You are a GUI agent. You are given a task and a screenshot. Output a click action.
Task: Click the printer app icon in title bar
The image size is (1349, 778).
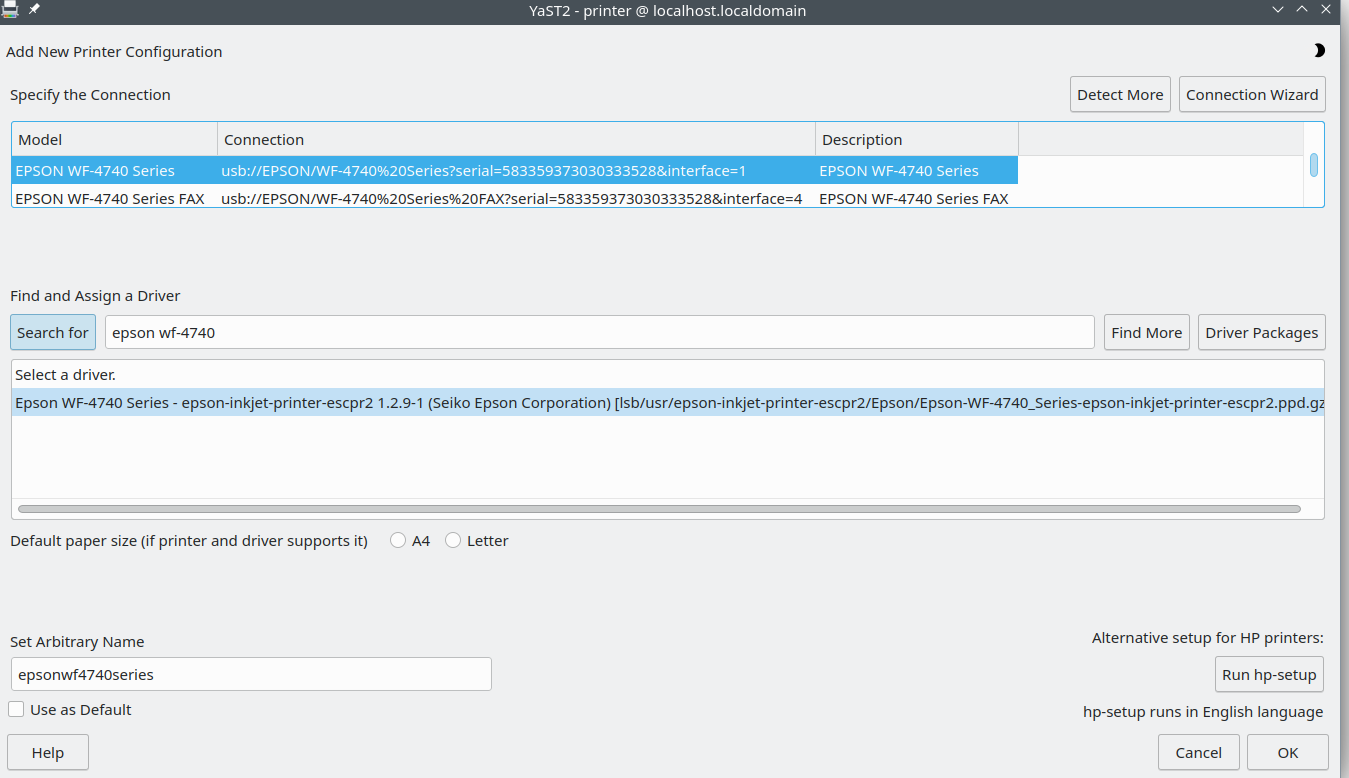pos(10,10)
